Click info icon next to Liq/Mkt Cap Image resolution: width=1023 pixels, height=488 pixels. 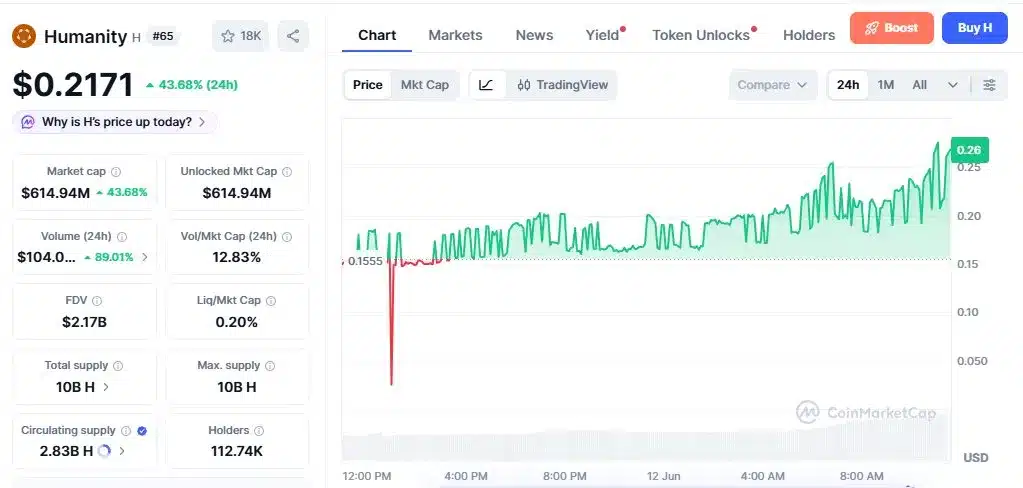271,301
